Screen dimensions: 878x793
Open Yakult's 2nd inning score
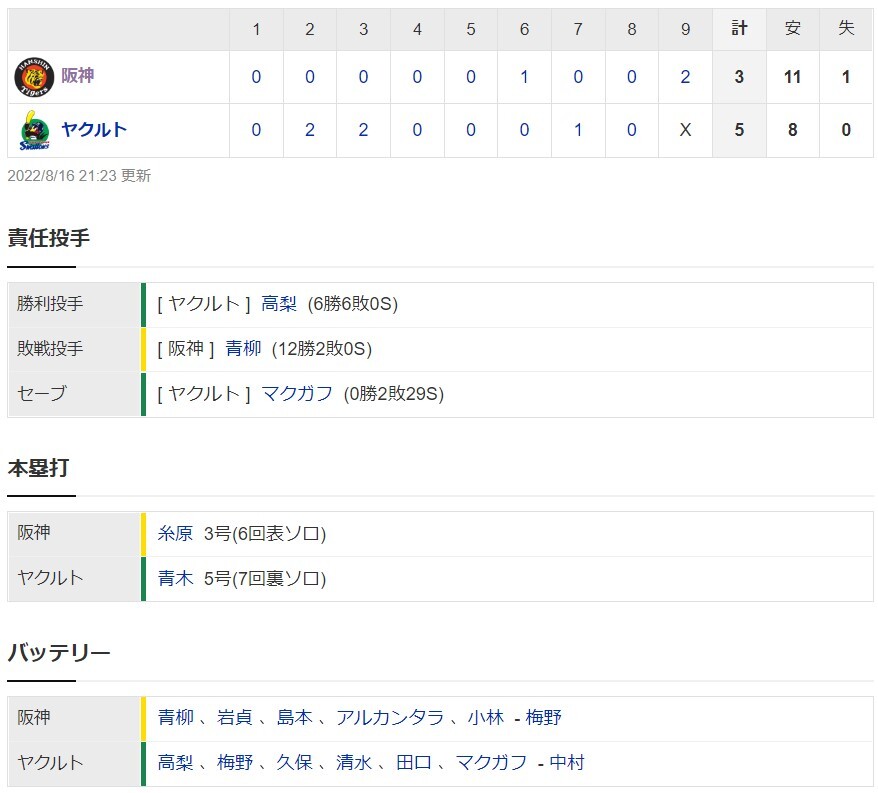tap(310, 130)
